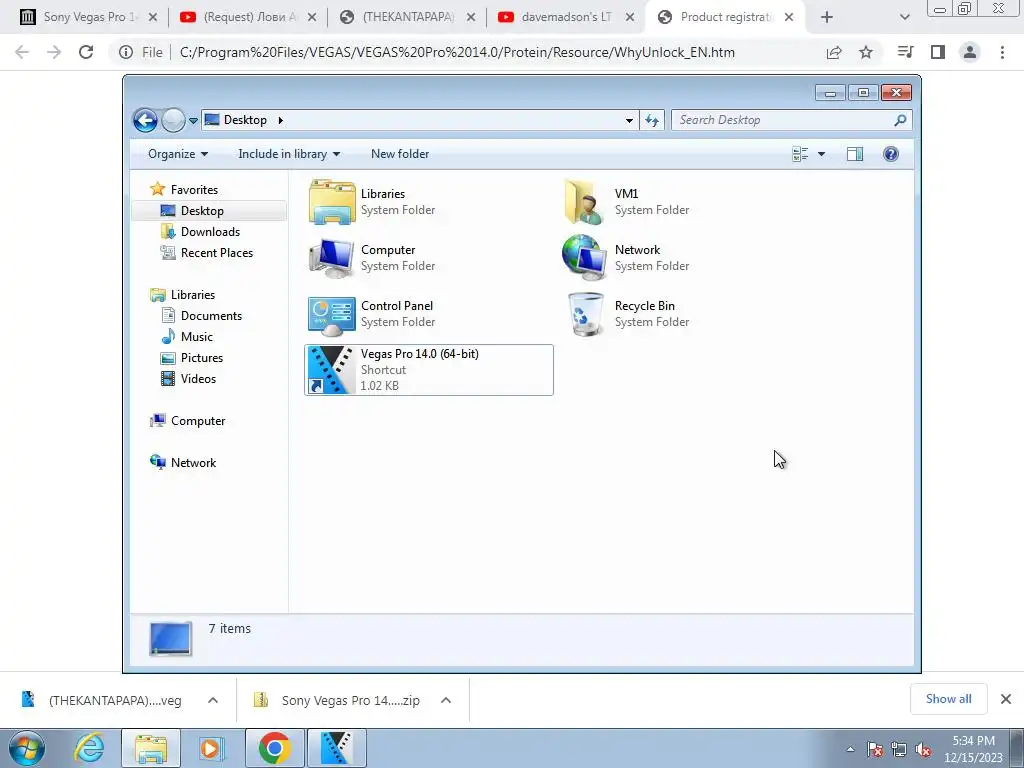Bookmark this page with star icon

[866, 52]
